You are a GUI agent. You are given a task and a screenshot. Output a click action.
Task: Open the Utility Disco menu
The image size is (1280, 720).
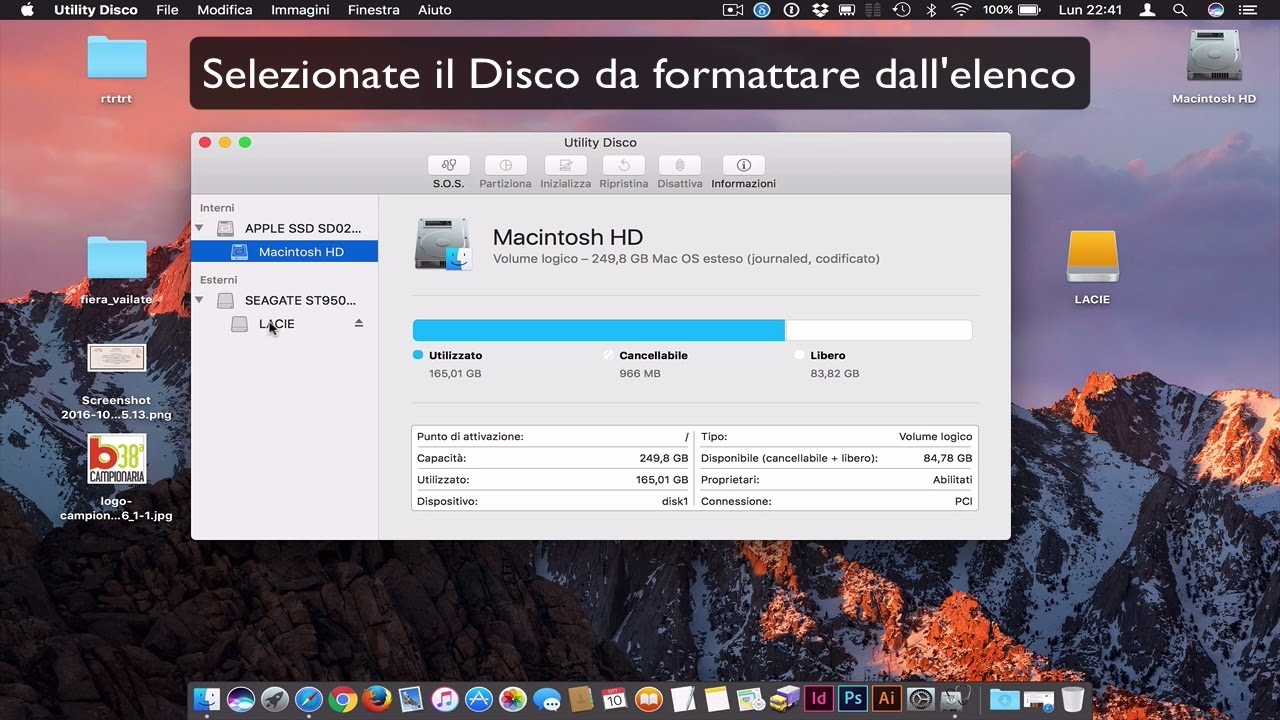[95, 10]
